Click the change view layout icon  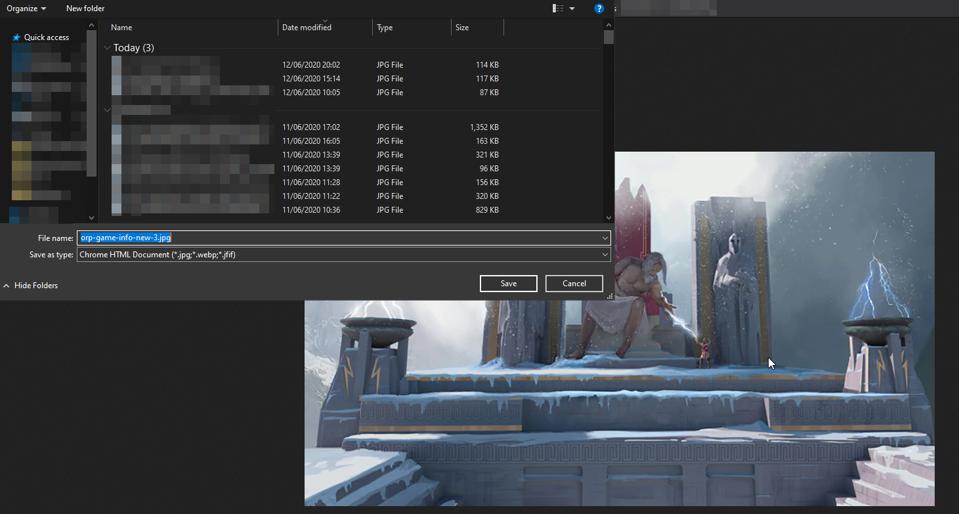click(x=558, y=9)
